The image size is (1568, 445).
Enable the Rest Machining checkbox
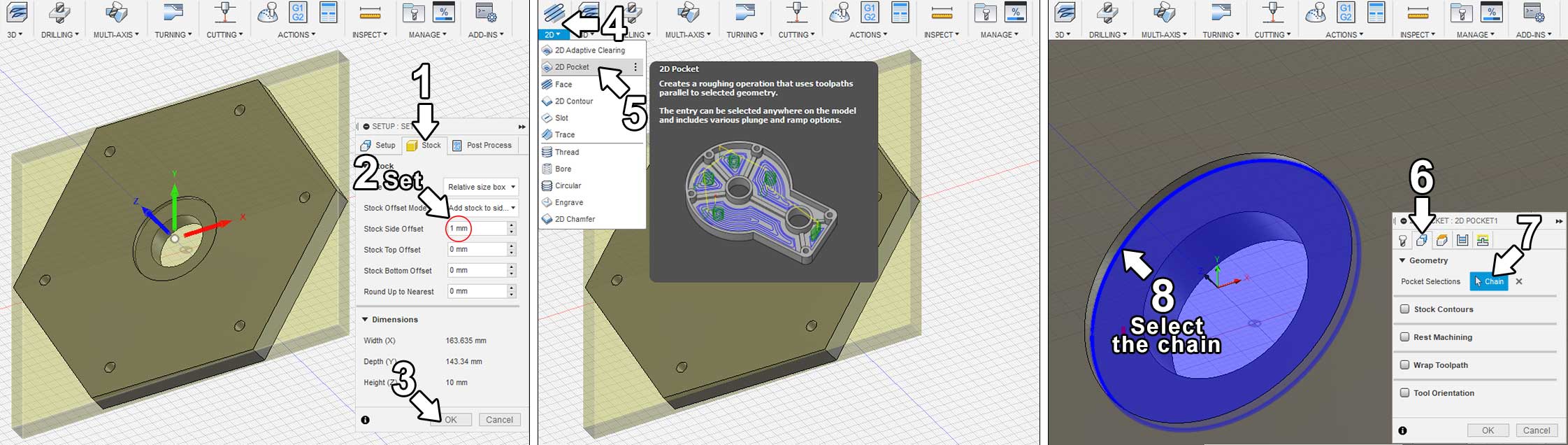1404,337
